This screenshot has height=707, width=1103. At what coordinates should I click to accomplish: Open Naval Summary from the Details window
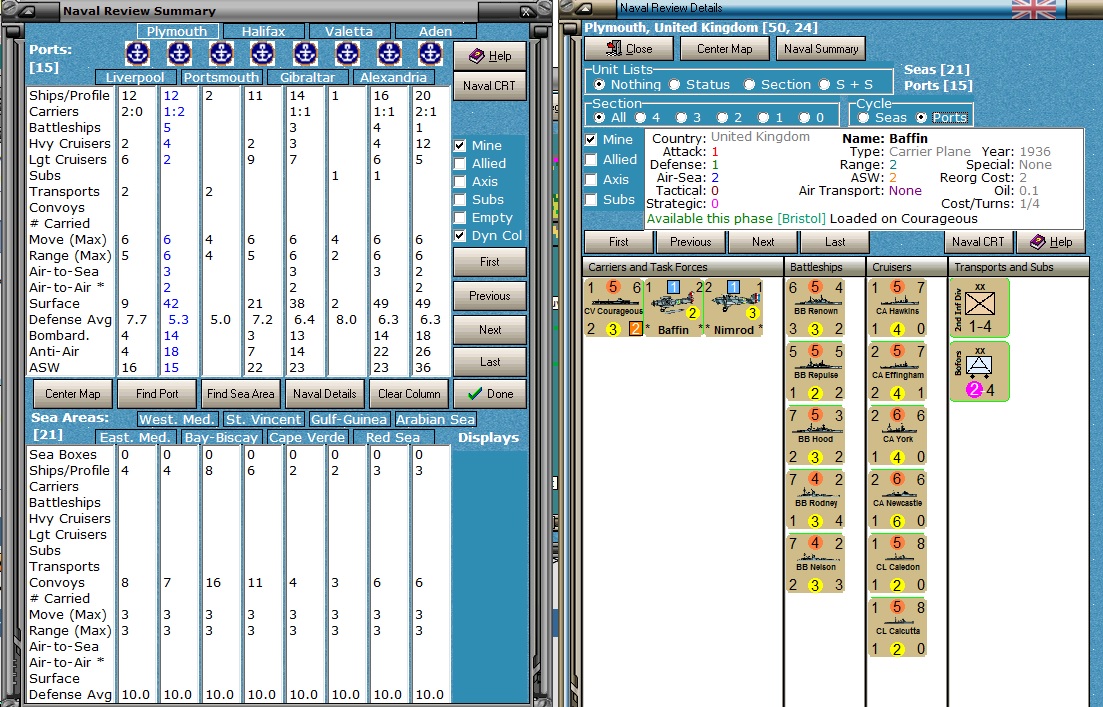[821, 49]
